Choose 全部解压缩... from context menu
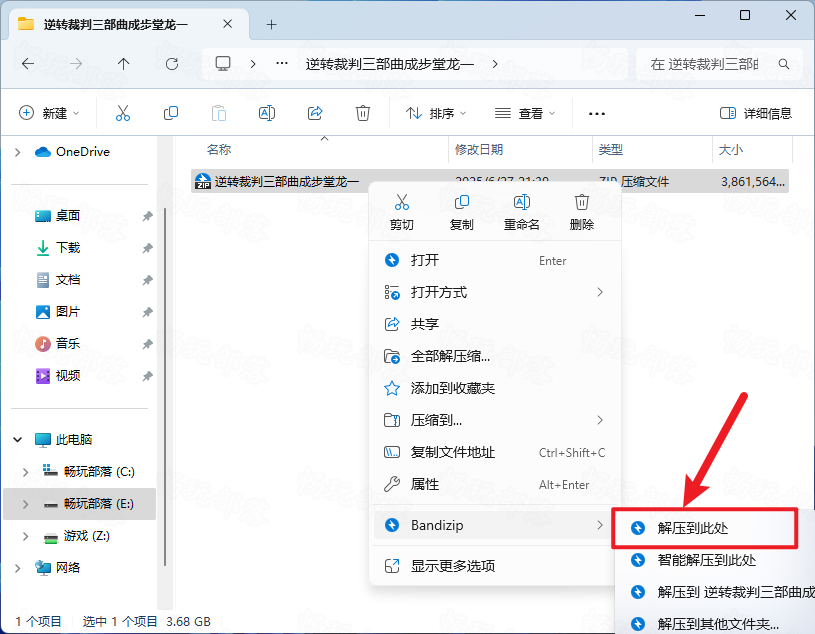 495,356
